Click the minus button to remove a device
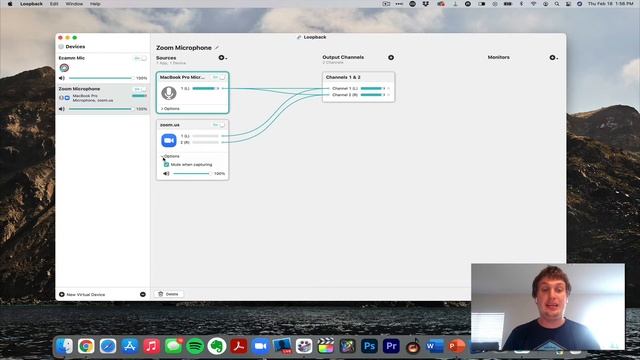This screenshot has width=640, height=360. pyautogui.click(x=143, y=294)
